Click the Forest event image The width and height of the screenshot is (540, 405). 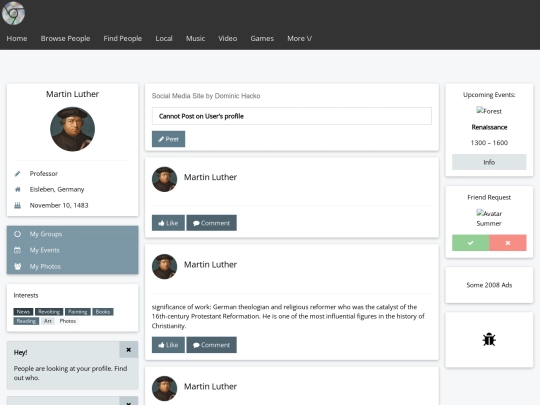click(489, 111)
